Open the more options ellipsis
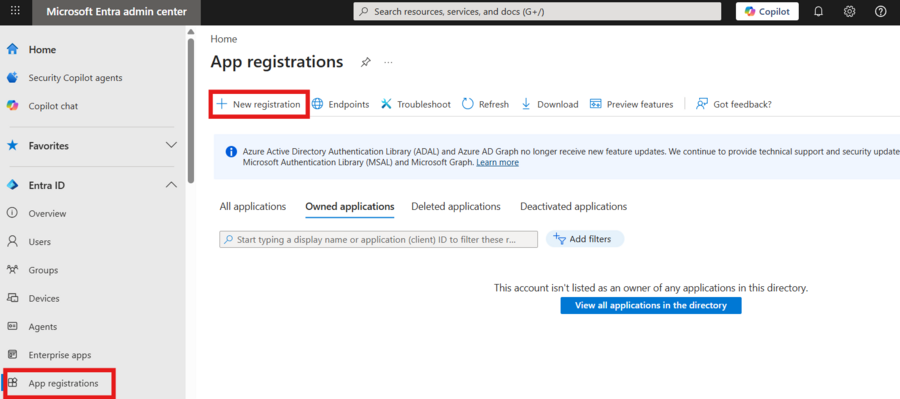 389,62
